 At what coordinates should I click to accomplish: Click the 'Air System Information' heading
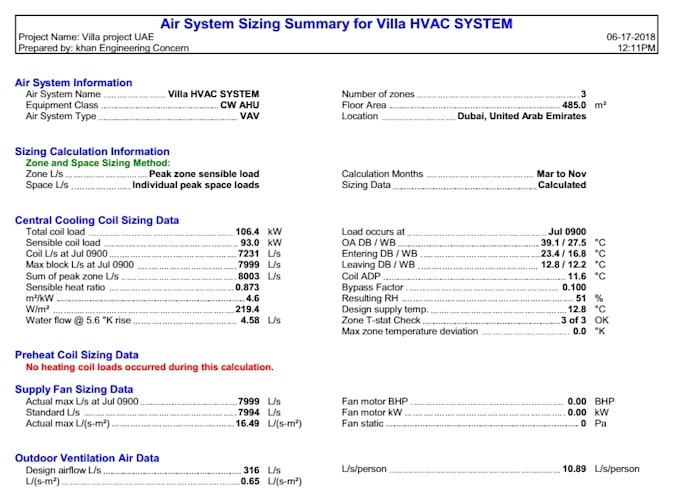point(74,82)
